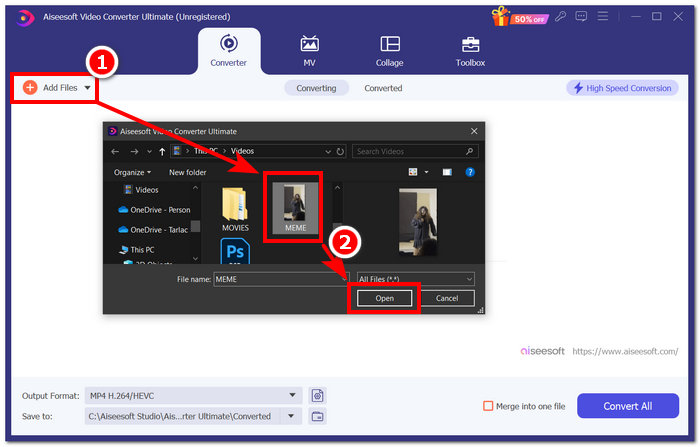Switch to the MV tab

coord(310,51)
